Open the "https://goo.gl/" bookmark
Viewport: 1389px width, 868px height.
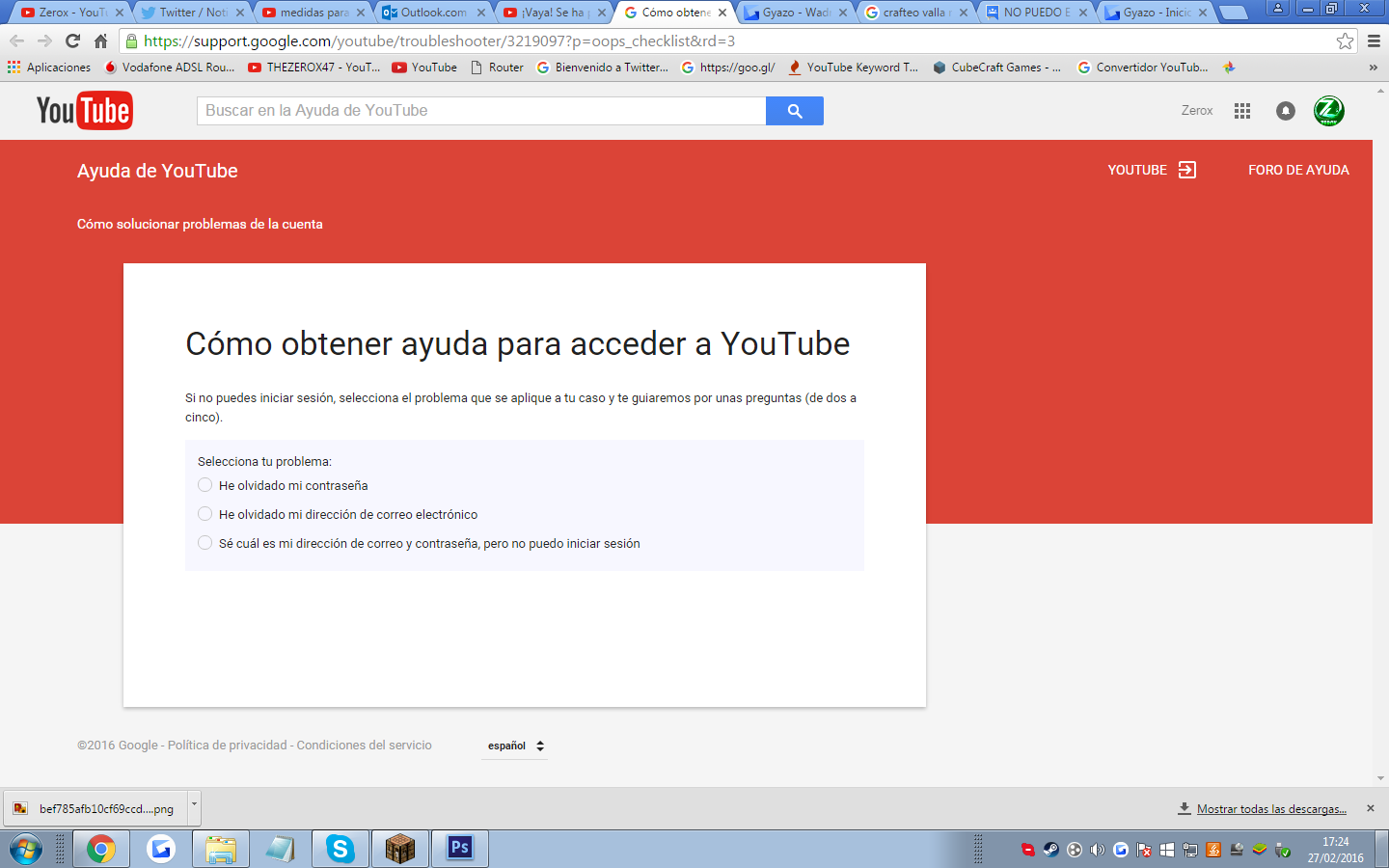pos(728,68)
